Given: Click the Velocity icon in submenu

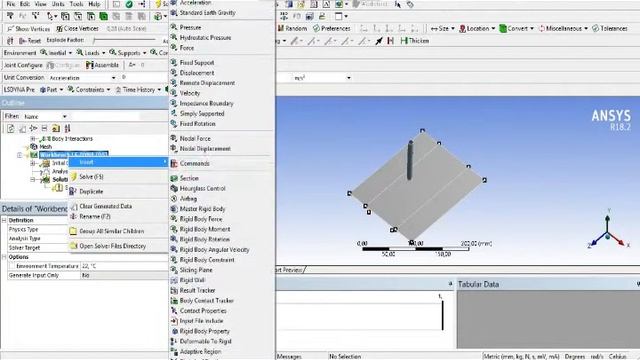Looking at the screenshot, I should (x=174, y=93).
